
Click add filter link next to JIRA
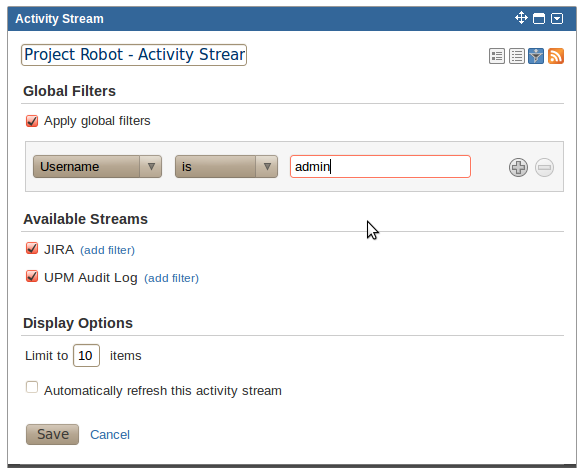(x=108, y=251)
